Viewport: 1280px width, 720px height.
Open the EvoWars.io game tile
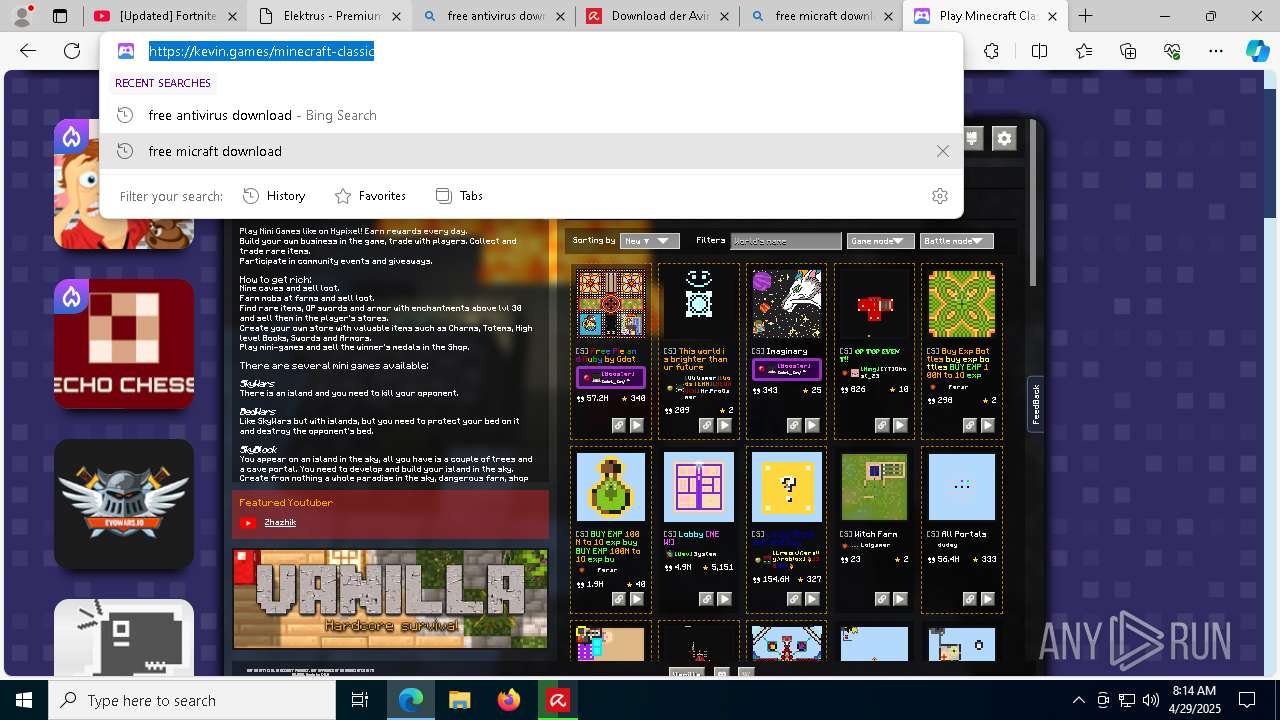[124, 504]
